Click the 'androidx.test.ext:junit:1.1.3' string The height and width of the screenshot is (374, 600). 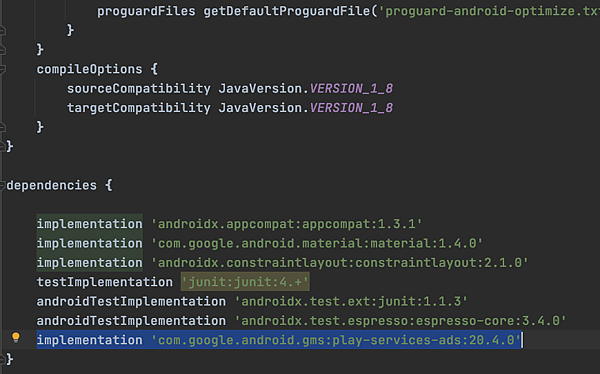point(351,302)
